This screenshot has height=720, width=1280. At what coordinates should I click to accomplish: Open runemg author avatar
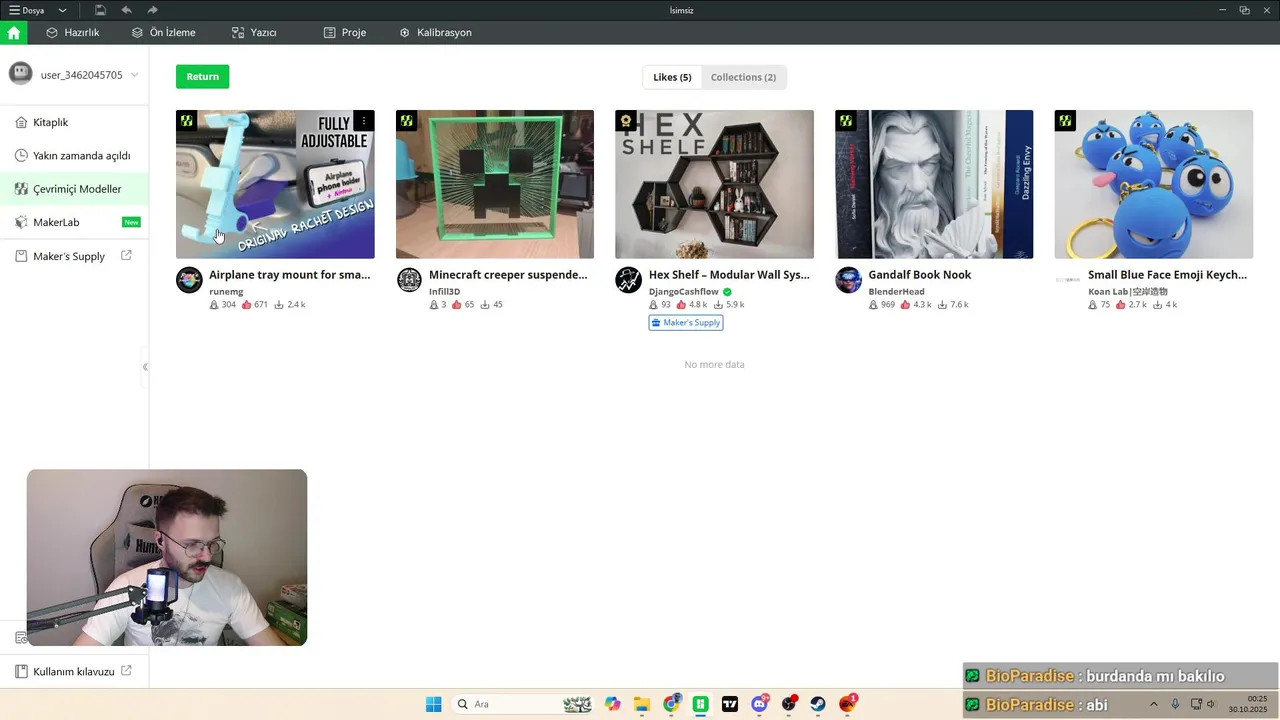189,280
